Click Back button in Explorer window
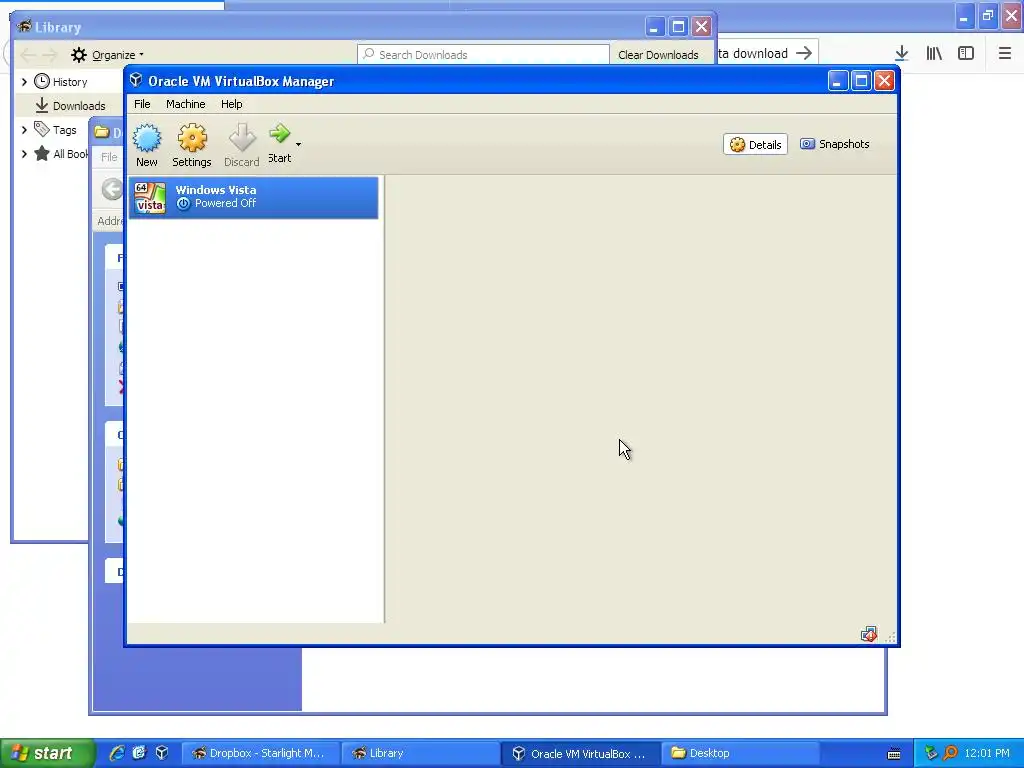The height and width of the screenshot is (768, 1024). click(x=112, y=189)
